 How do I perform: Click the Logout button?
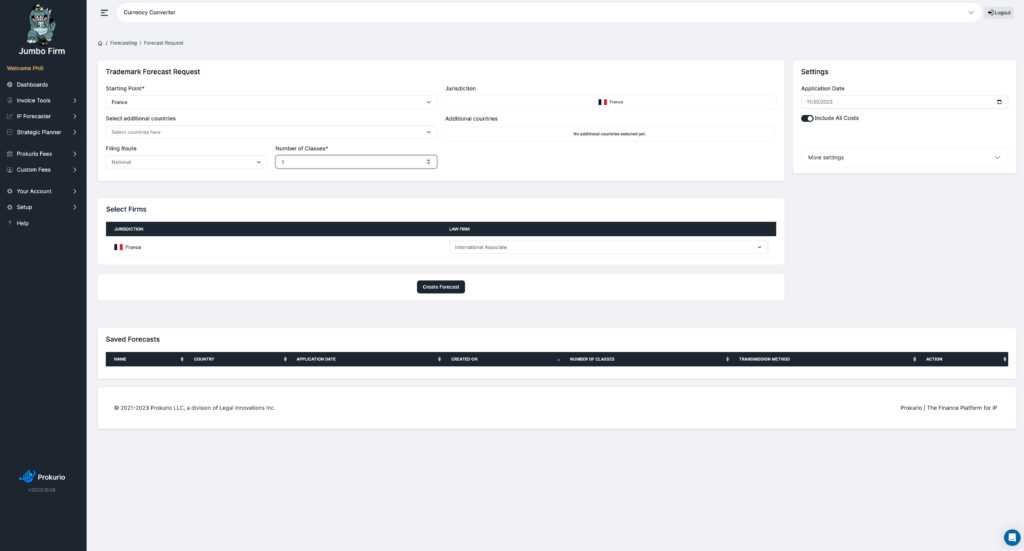point(999,12)
